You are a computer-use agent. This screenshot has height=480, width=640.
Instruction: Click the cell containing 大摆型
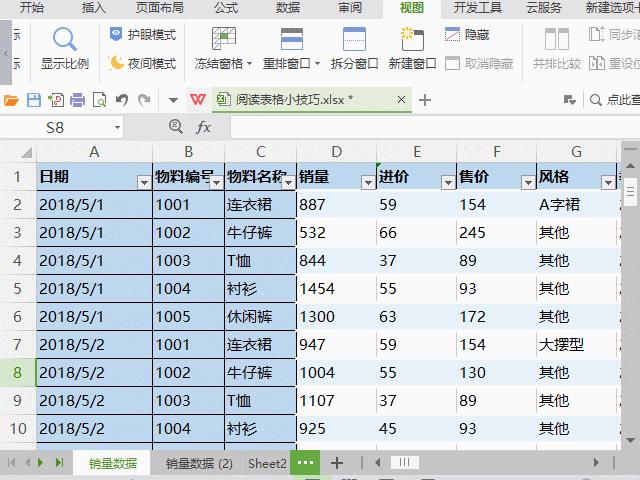[x=576, y=344]
